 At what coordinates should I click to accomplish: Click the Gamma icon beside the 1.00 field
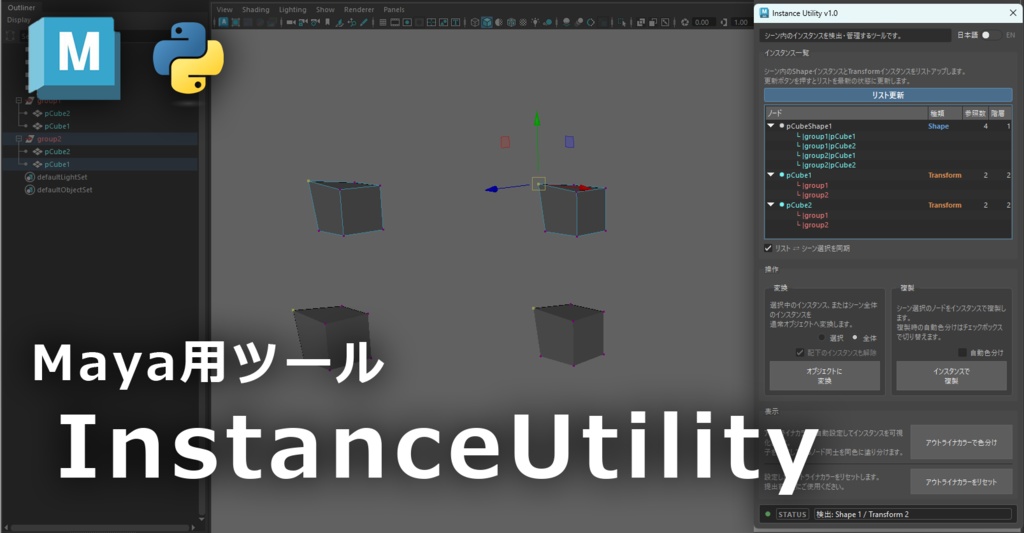724,22
